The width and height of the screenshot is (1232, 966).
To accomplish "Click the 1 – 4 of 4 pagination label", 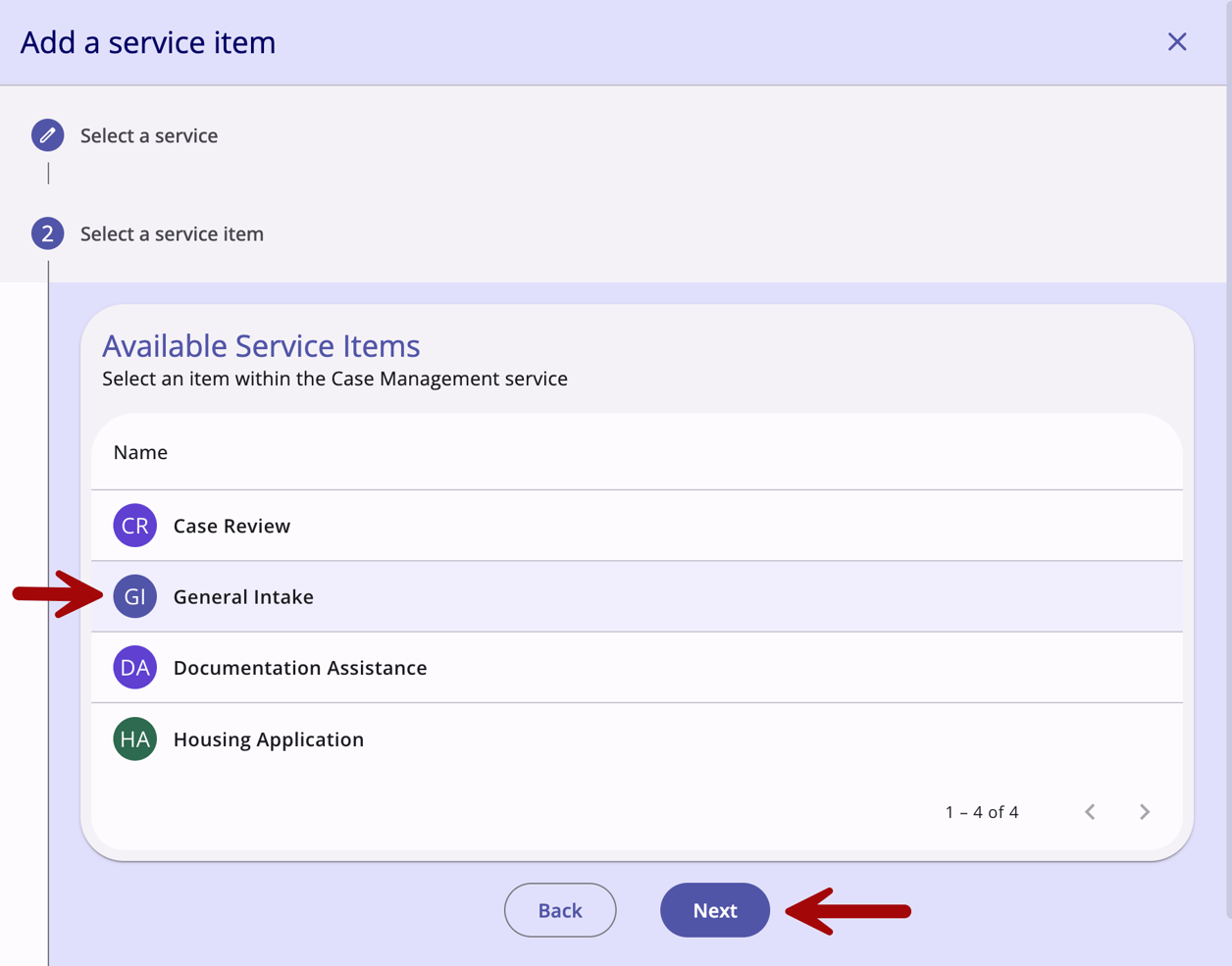I will [982, 812].
